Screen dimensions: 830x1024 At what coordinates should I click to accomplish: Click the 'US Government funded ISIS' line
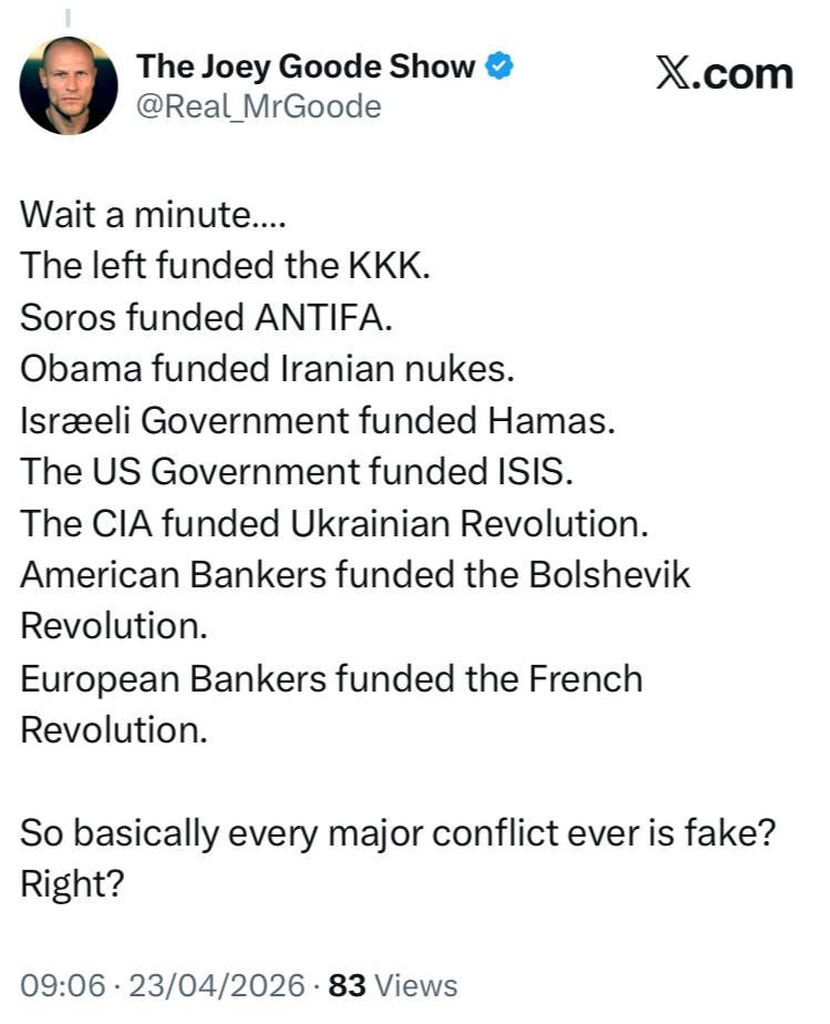(x=296, y=471)
